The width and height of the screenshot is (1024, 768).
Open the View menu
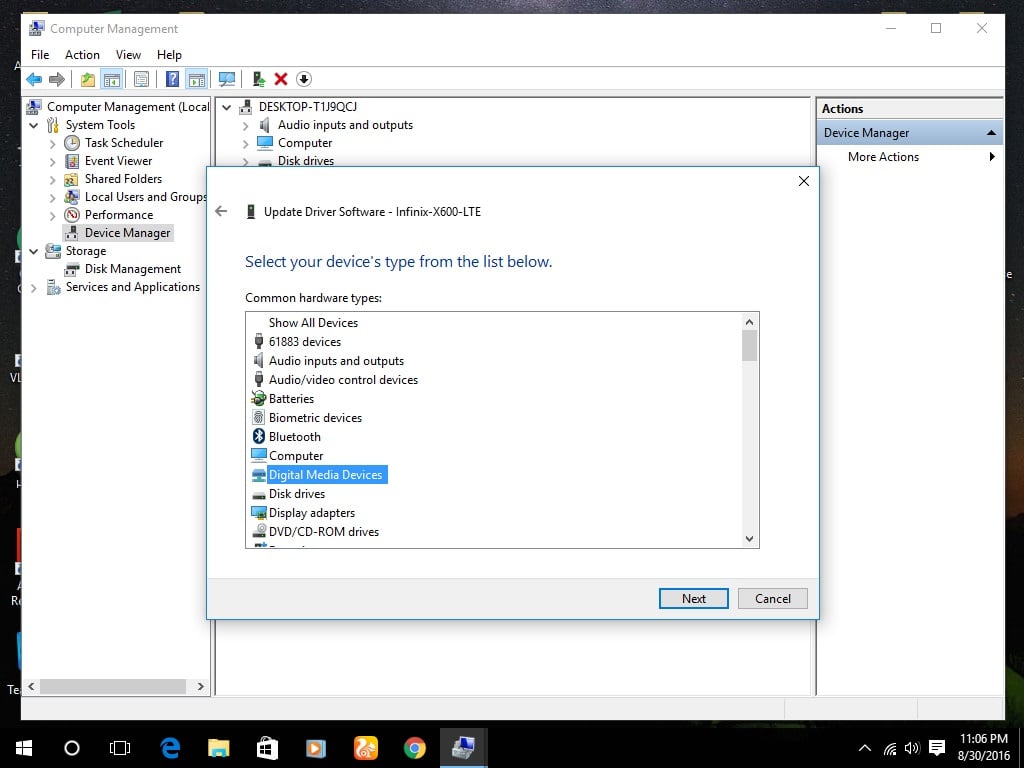click(128, 55)
